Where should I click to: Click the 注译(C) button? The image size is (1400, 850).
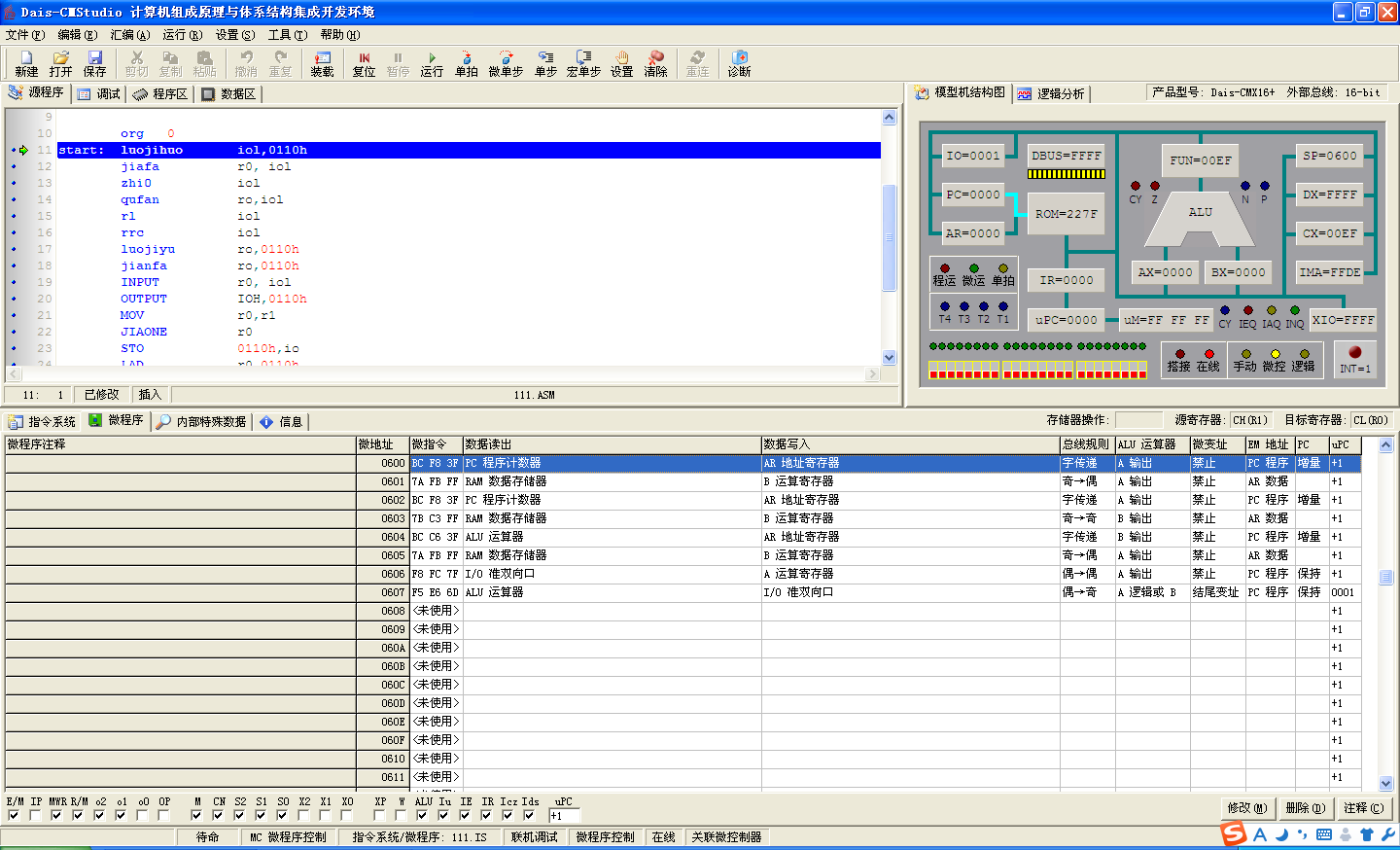click(x=1363, y=808)
